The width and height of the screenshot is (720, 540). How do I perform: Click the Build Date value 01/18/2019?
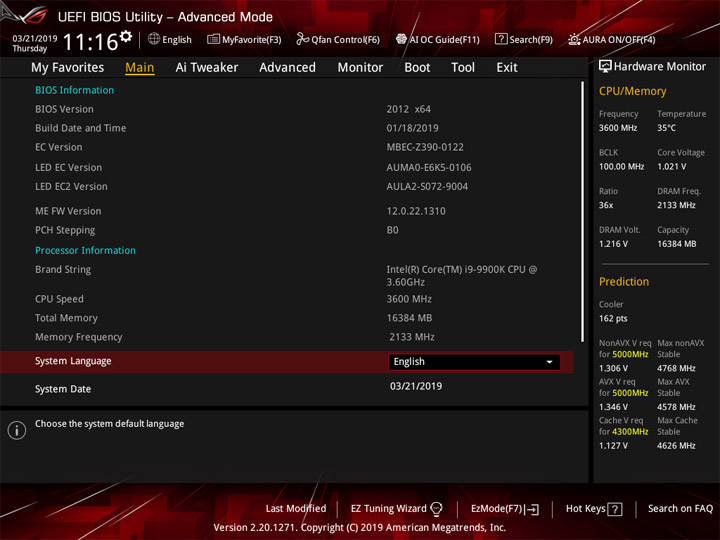click(412, 128)
